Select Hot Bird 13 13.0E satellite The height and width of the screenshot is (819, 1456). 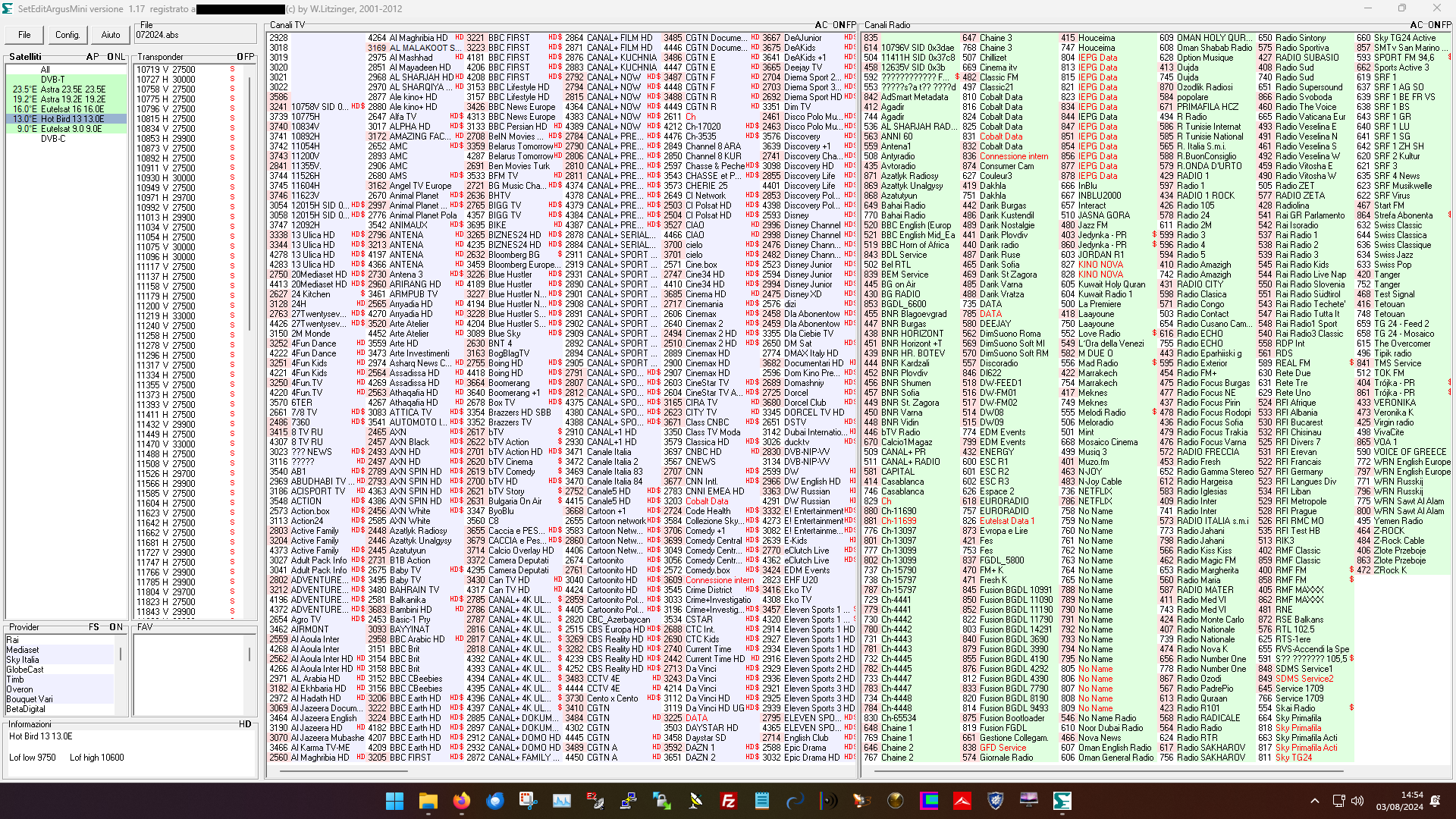(x=67, y=119)
